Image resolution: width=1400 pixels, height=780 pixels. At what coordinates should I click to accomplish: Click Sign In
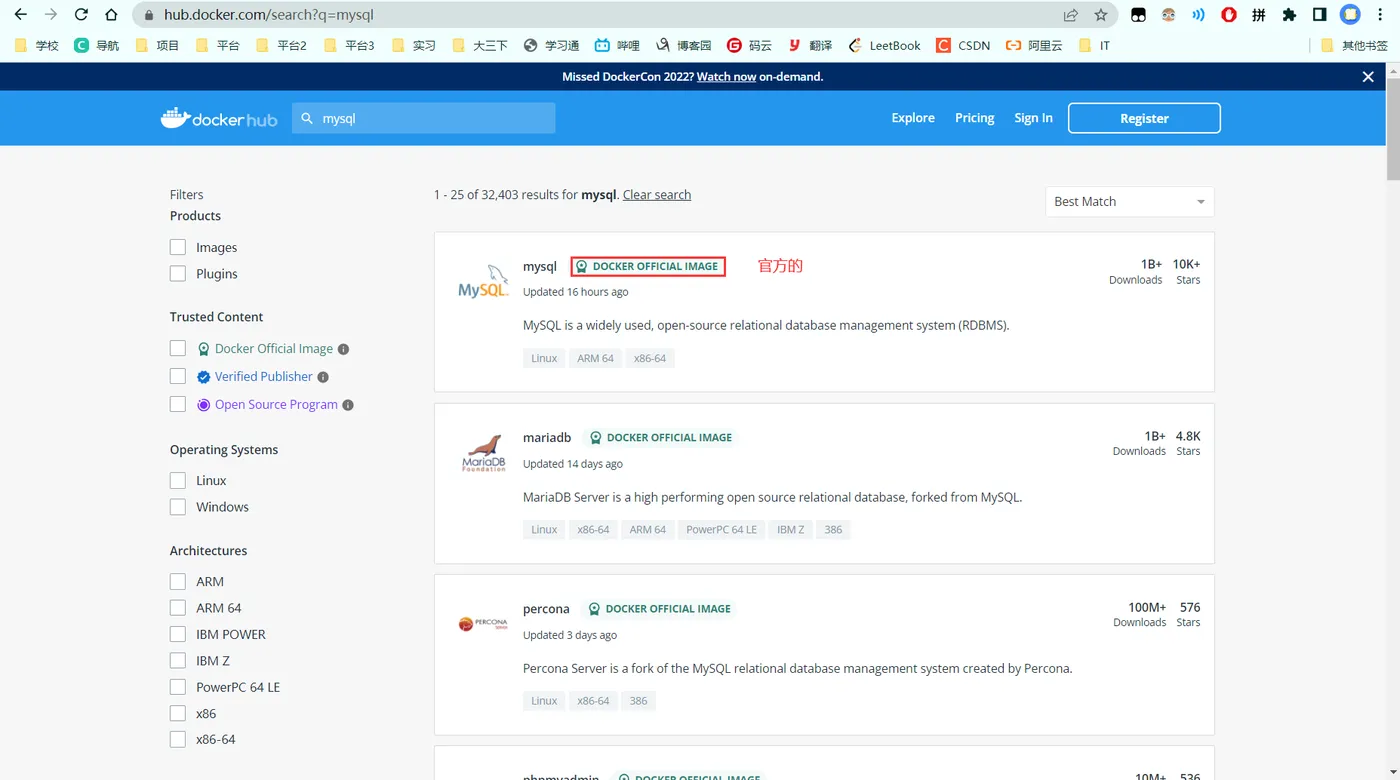(x=1033, y=118)
